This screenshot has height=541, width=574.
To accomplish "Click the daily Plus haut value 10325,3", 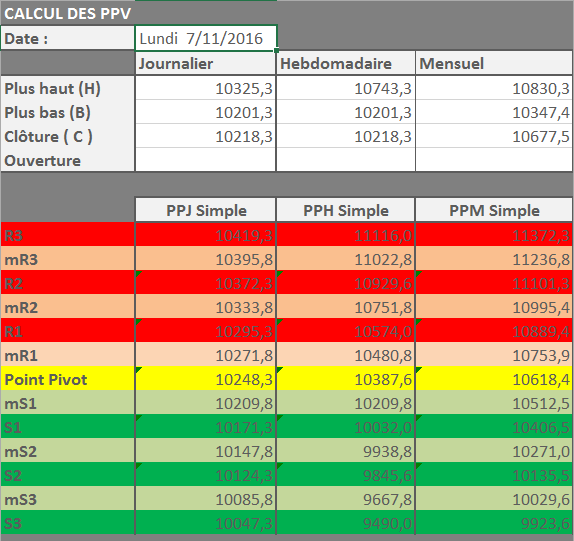I will pos(205,88).
